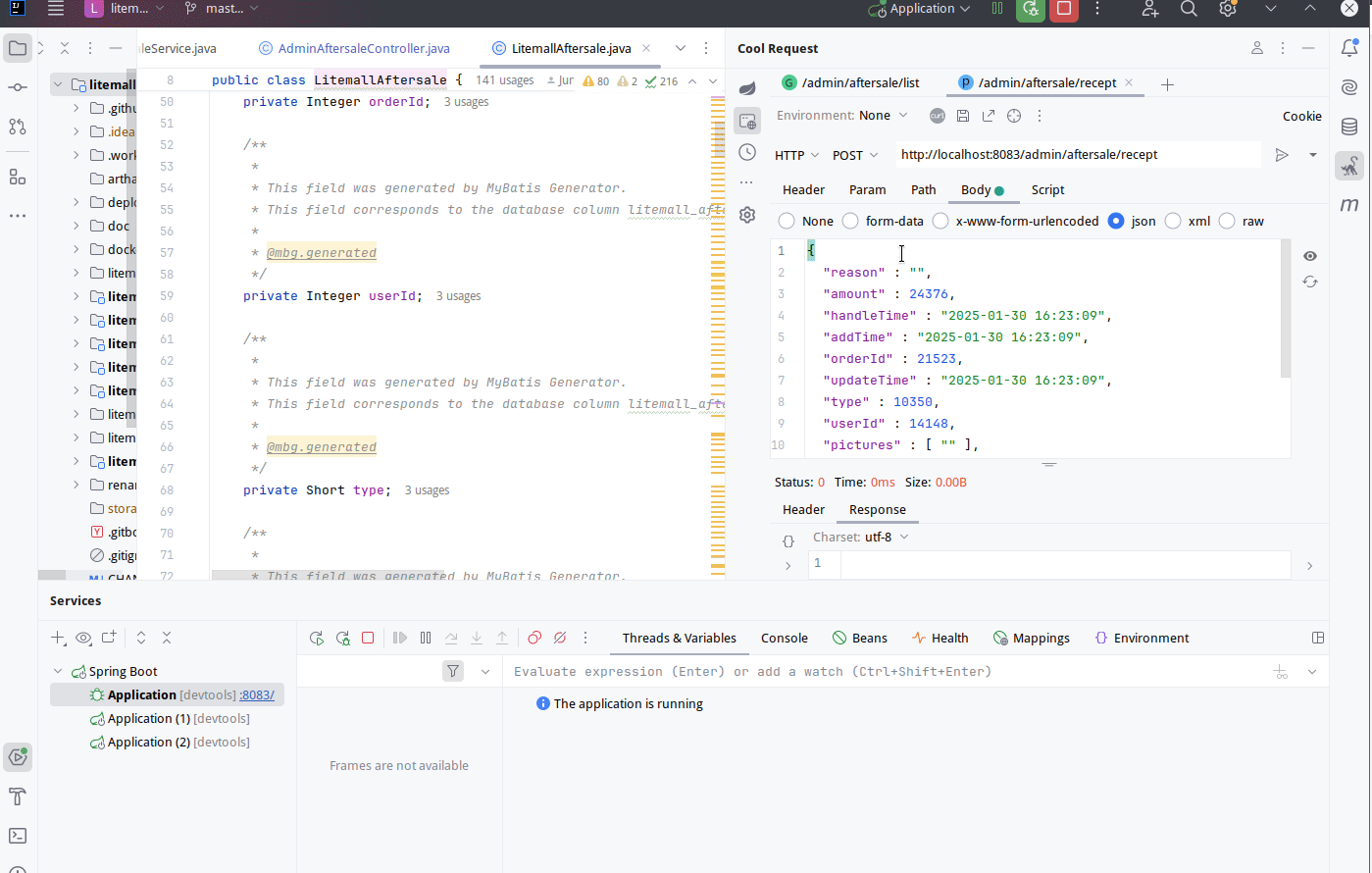Screen dimensions: 1372x873
Task: Open the Script request tab
Action: click(x=1047, y=189)
